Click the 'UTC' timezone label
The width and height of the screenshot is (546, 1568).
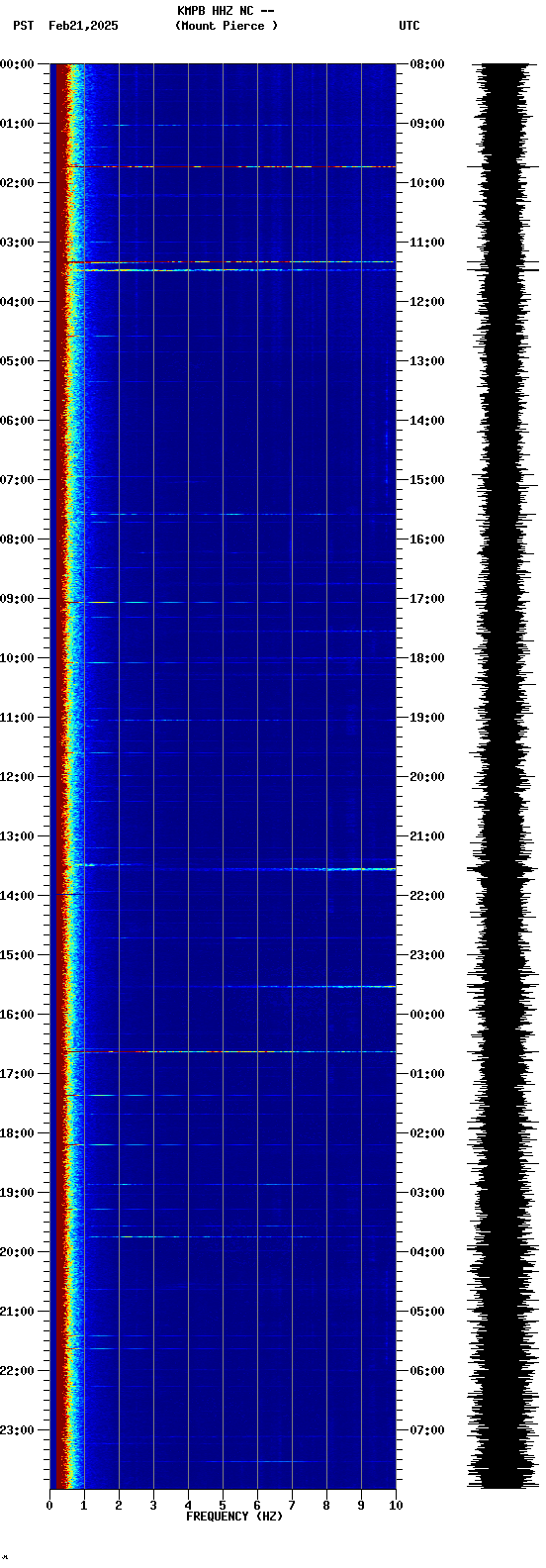tap(409, 26)
